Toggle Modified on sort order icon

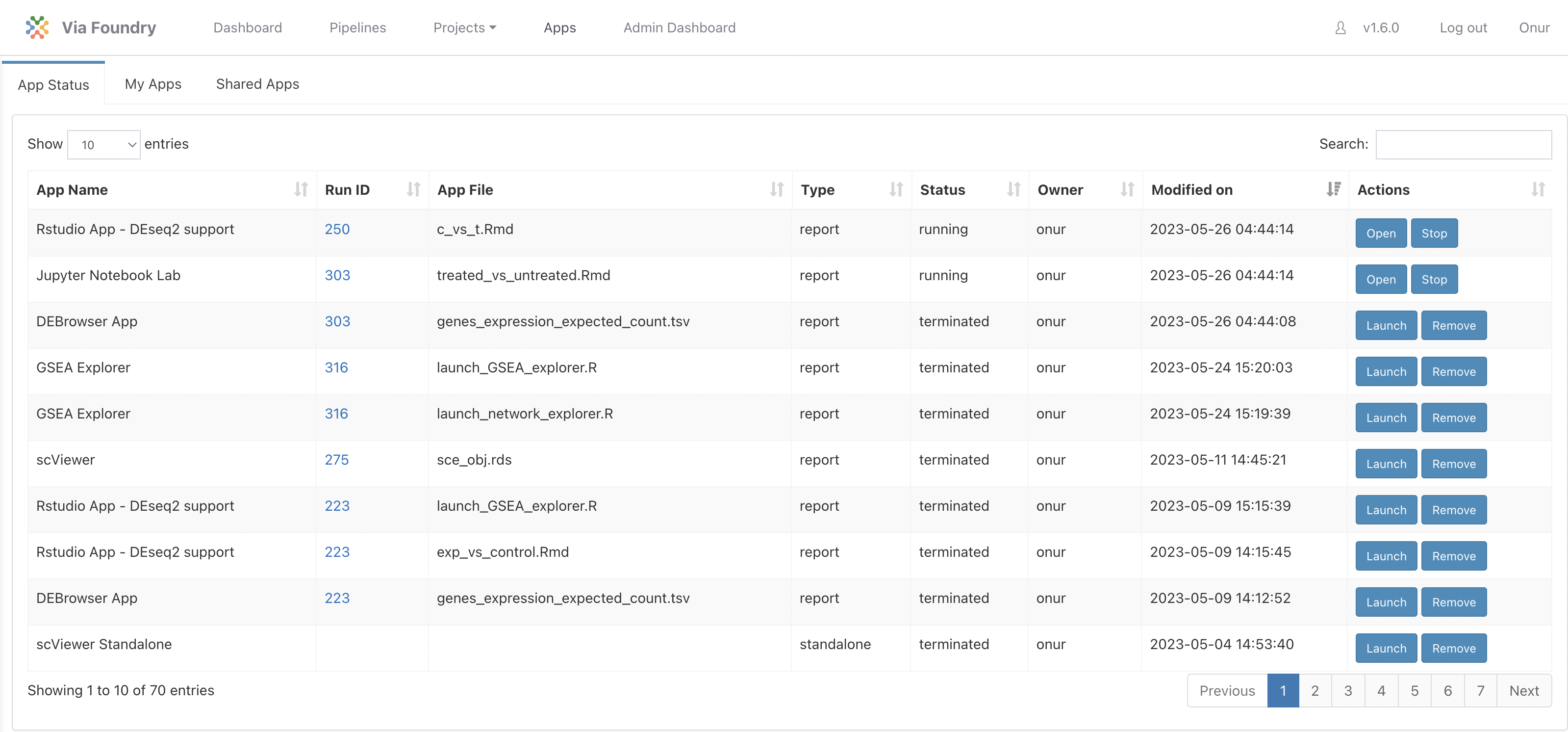pyautogui.click(x=1334, y=189)
